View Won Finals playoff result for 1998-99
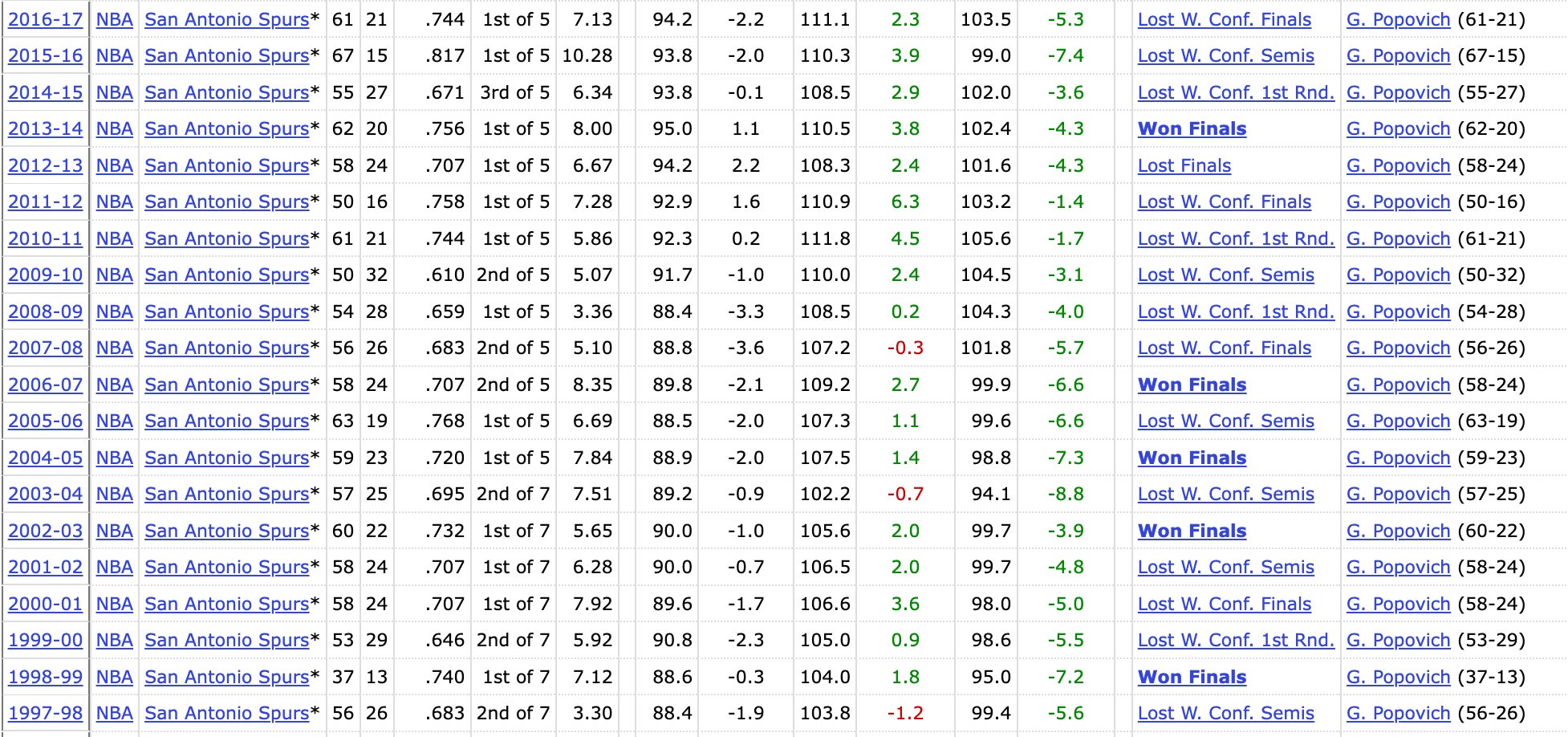 click(1192, 677)
